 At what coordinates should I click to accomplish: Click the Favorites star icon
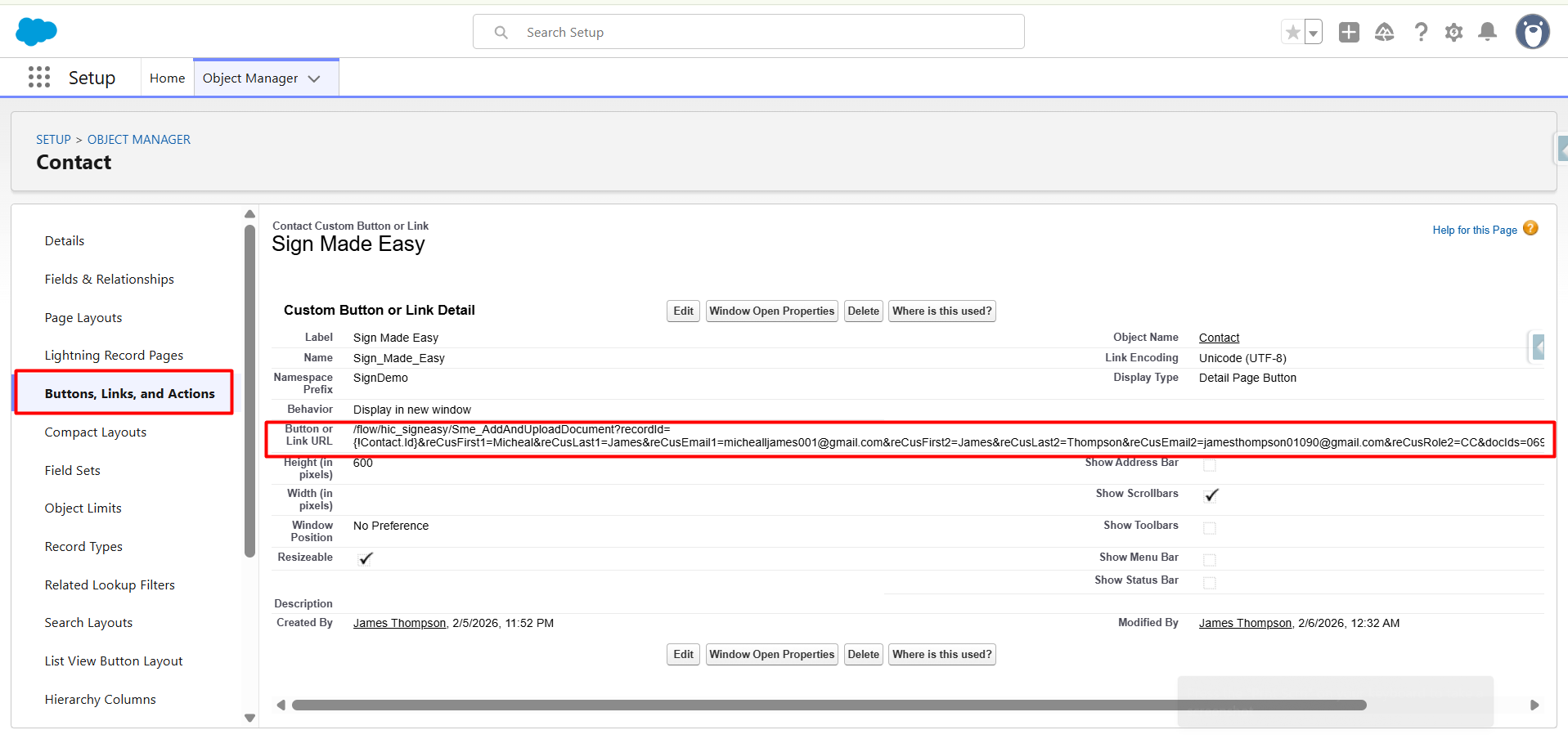coord(1293,32)
